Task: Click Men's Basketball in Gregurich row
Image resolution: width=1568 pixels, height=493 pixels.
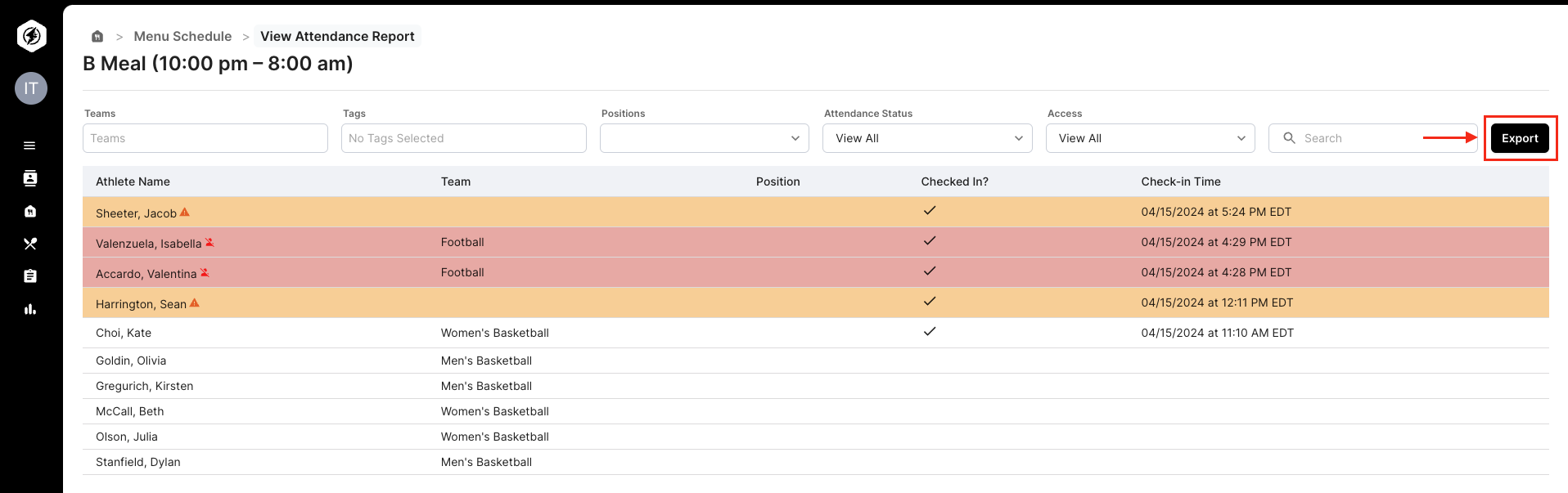Action: coord(486,386)
